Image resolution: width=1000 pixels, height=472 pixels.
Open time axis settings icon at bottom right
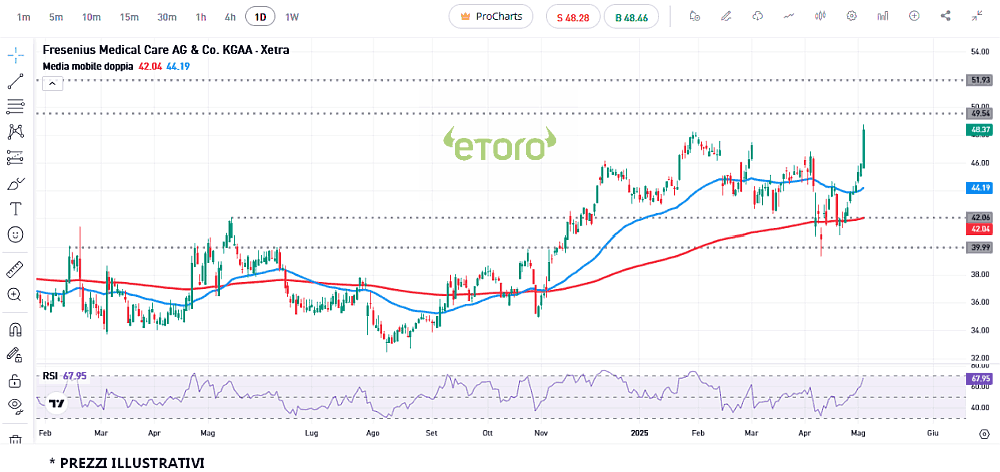(984, 434)
